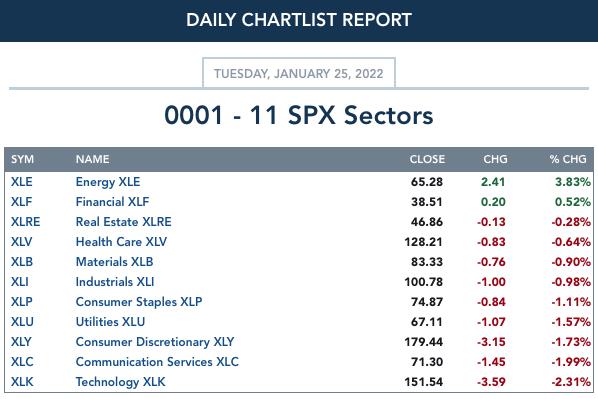
Task: Click the XLF symbol link
Action: pos(21,201)
